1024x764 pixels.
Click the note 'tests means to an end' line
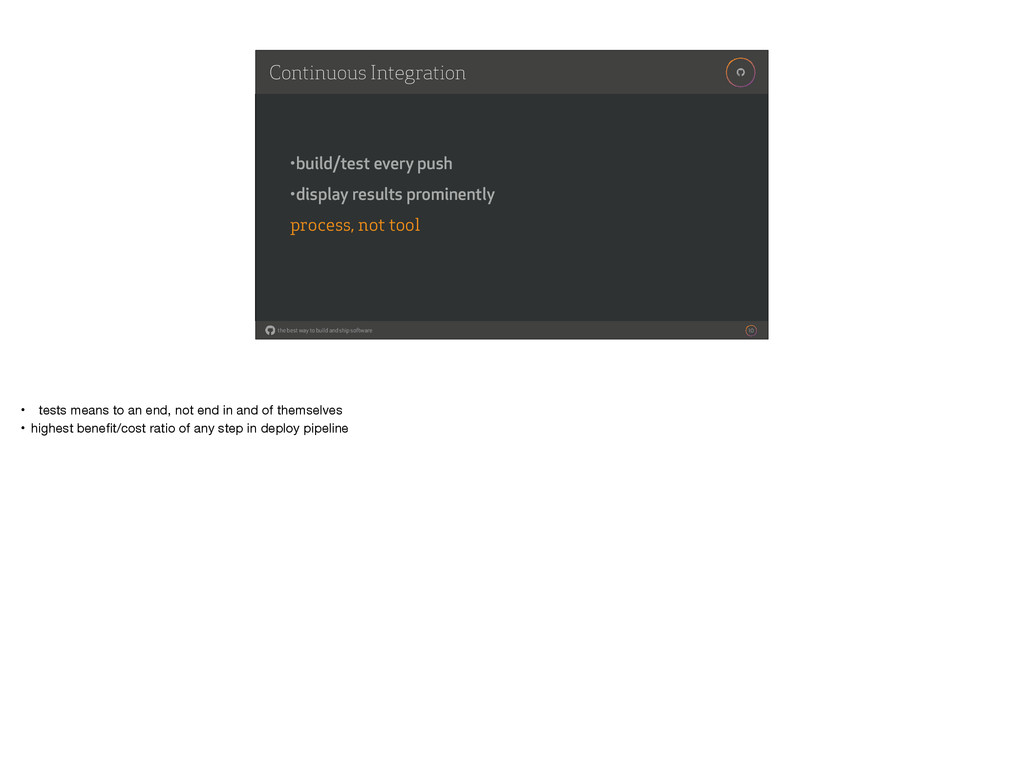click(x=190, y=410)
